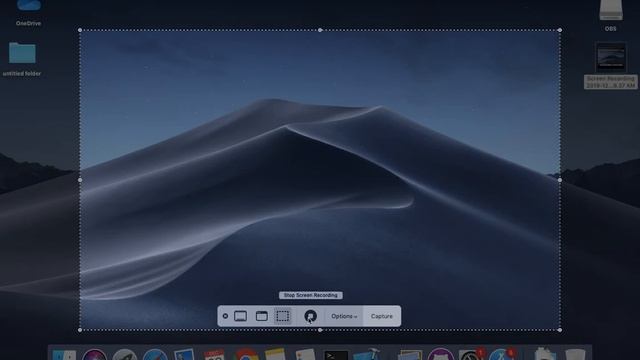Click the Stop Screen Recording button
Image resolution: width=640 pixels, height=360 pixels.
pos(310,316)
